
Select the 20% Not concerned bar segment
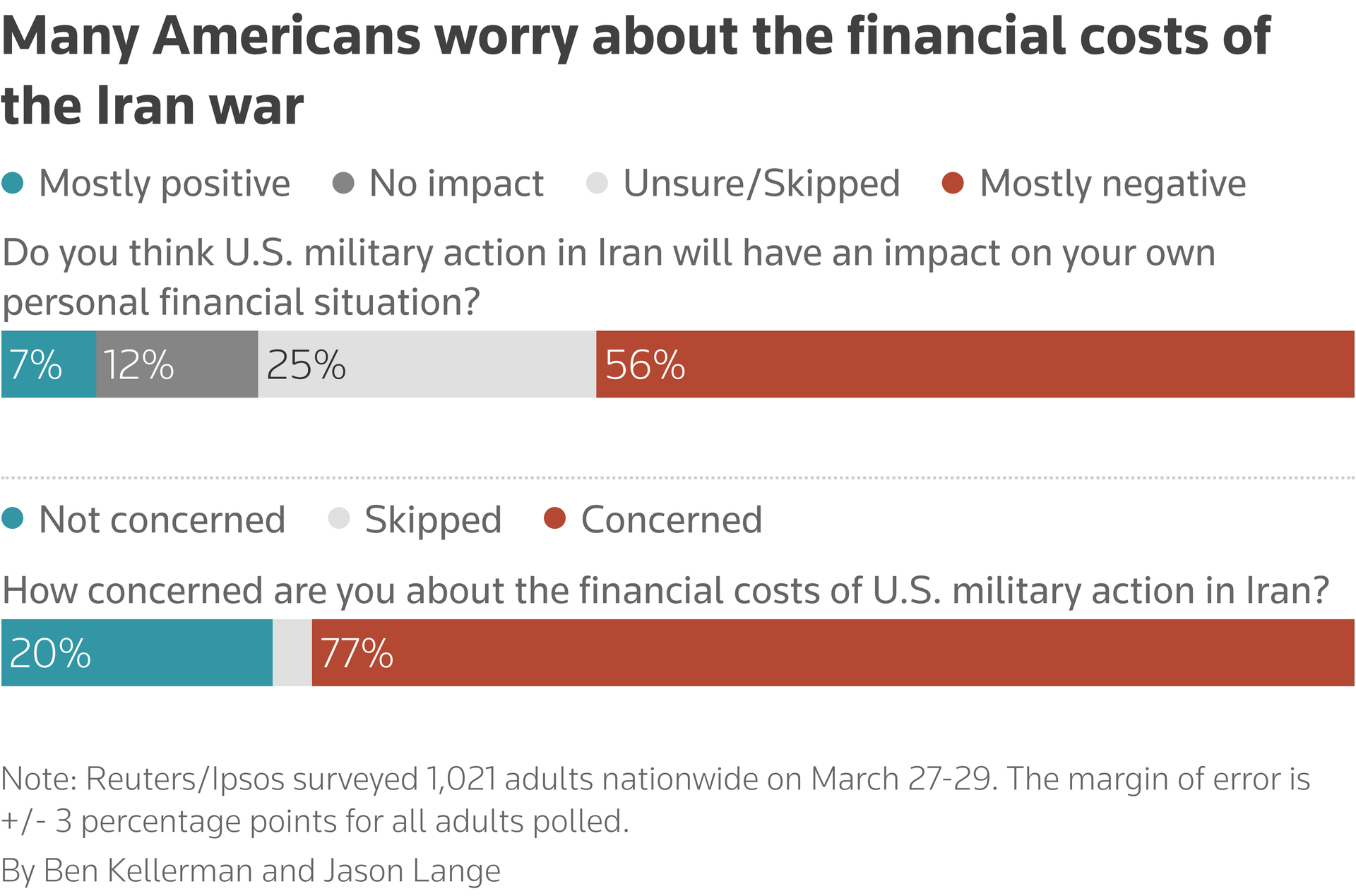(x=136, y=653)
